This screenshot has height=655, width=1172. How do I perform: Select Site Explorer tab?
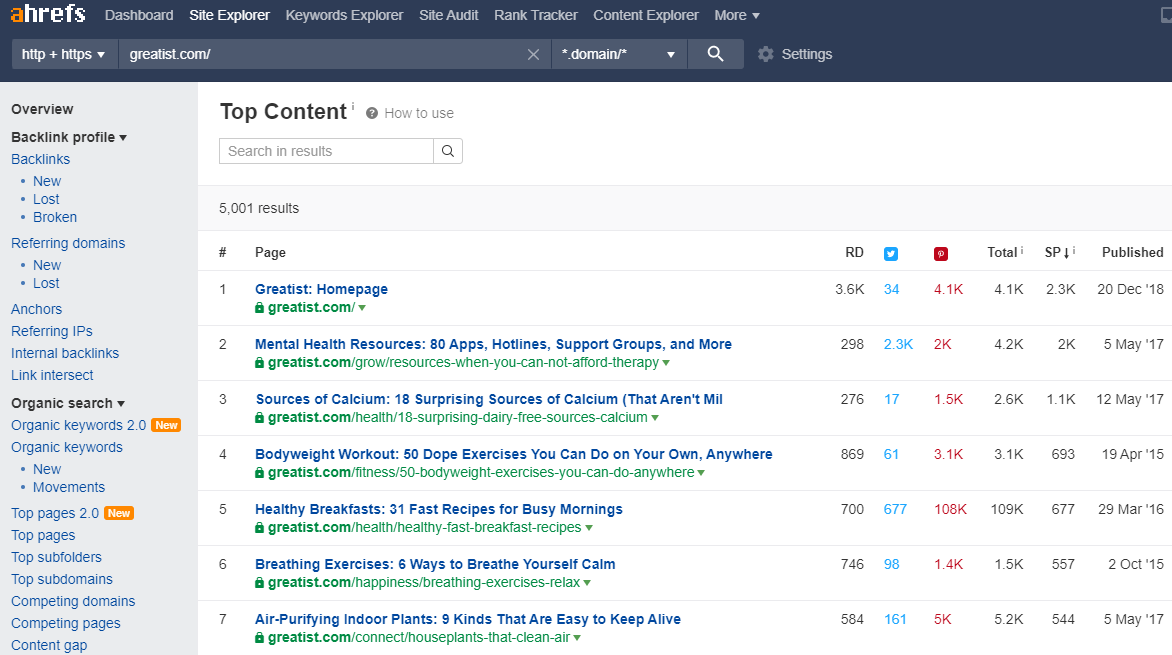229,15
